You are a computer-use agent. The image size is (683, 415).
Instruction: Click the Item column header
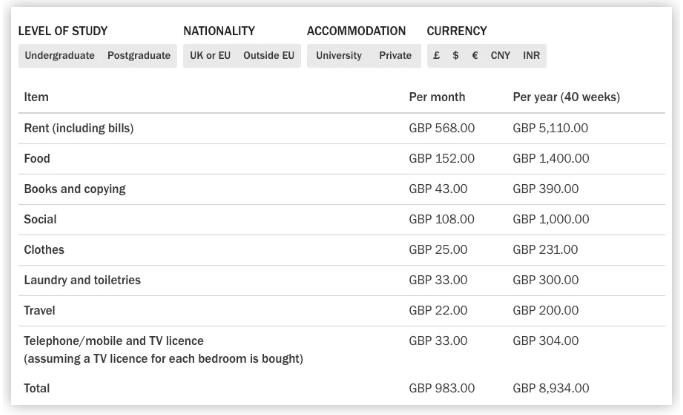(36, 97)
